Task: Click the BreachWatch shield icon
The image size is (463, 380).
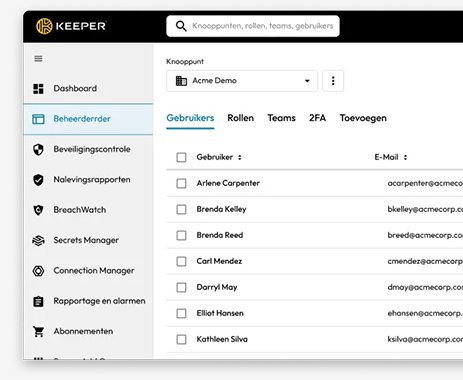Action: [38, 210]
